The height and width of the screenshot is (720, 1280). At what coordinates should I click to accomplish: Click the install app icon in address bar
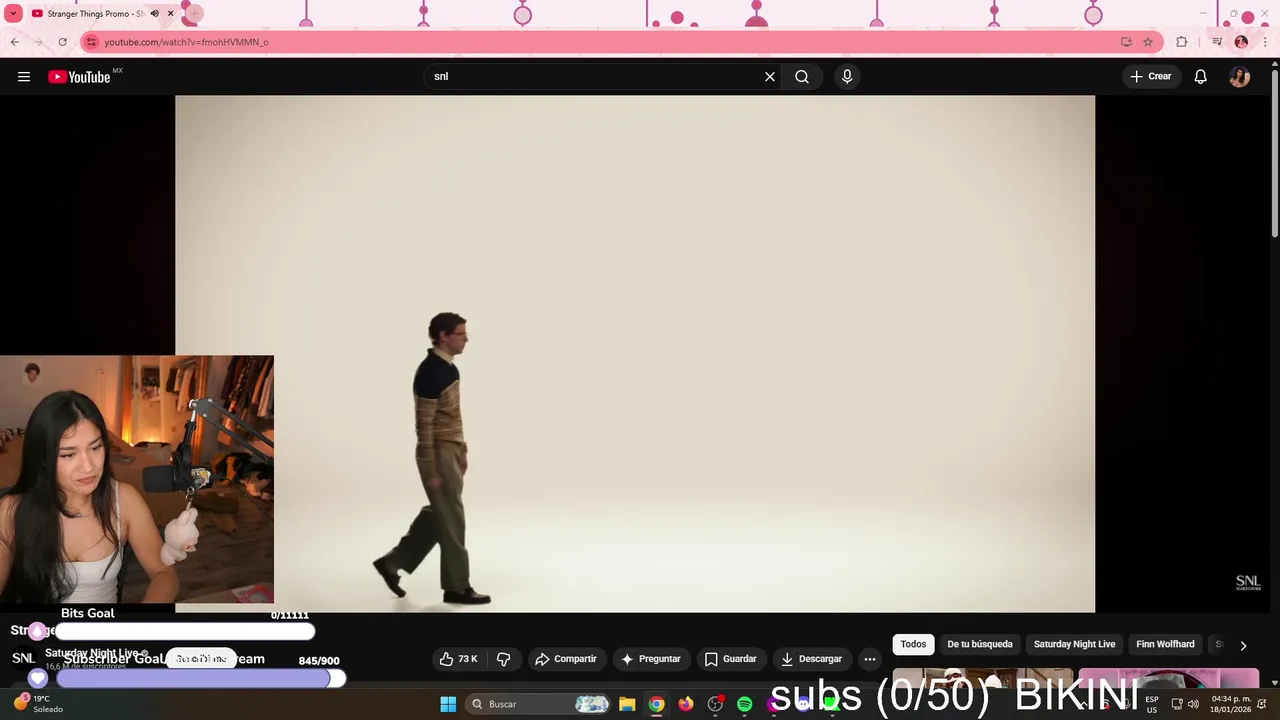pos(1126,42)
